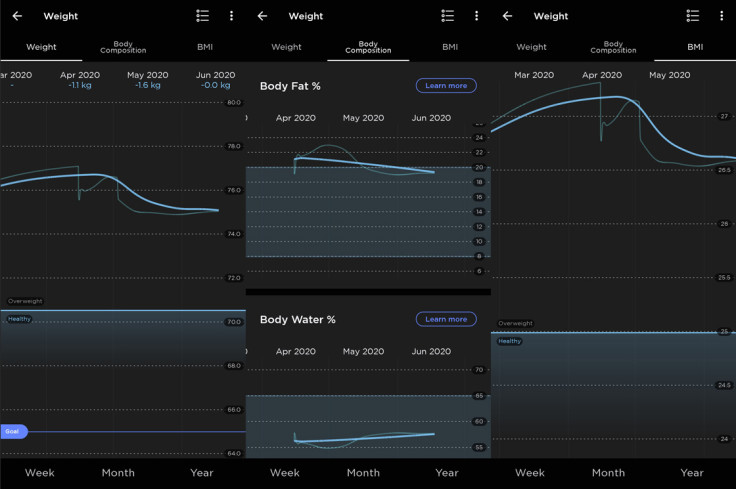
Task: Select May 2020 on Body Fat chart
Action: point(363,118)
